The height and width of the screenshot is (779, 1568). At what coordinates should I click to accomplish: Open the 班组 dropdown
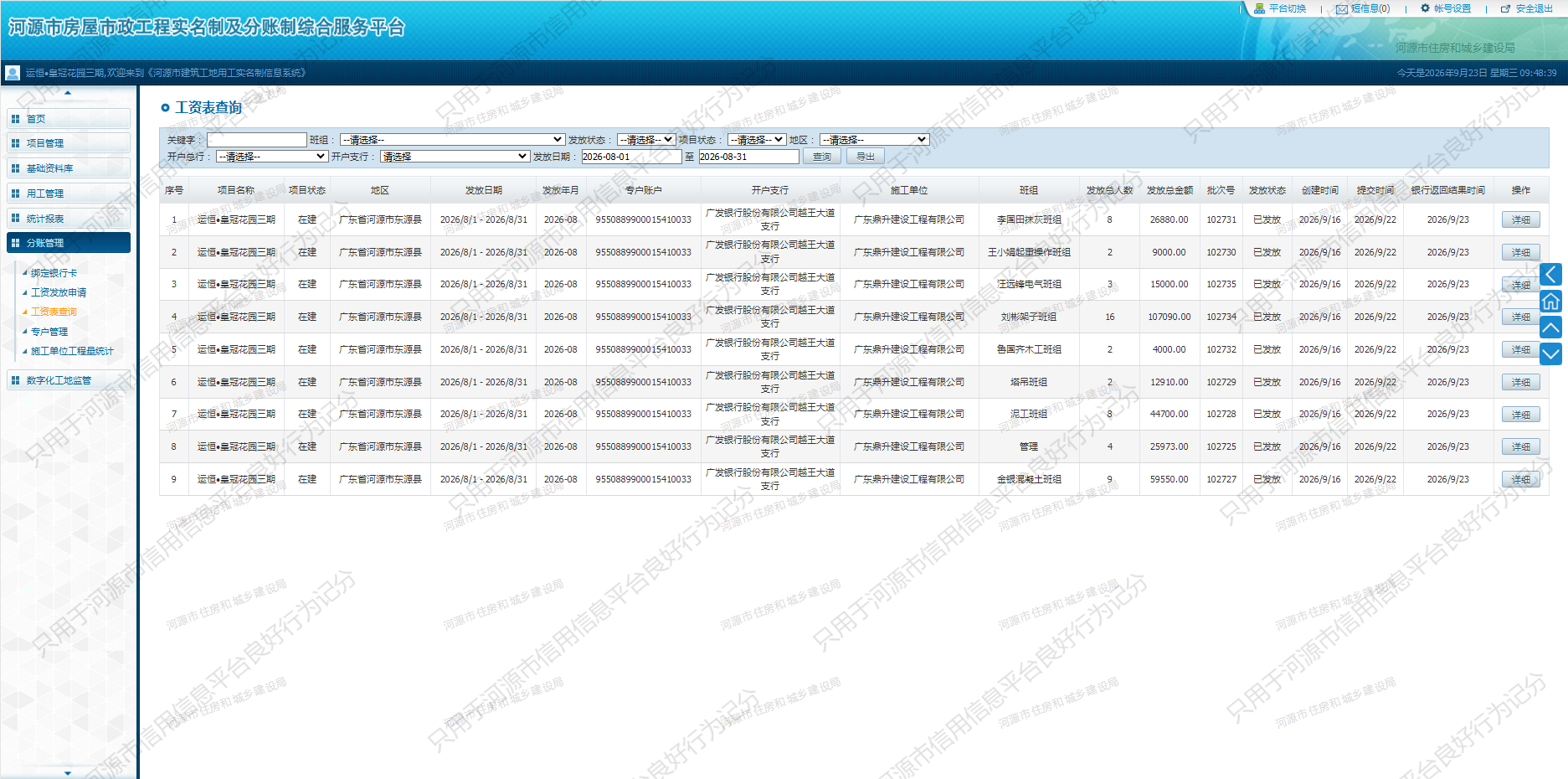point(452,140)
